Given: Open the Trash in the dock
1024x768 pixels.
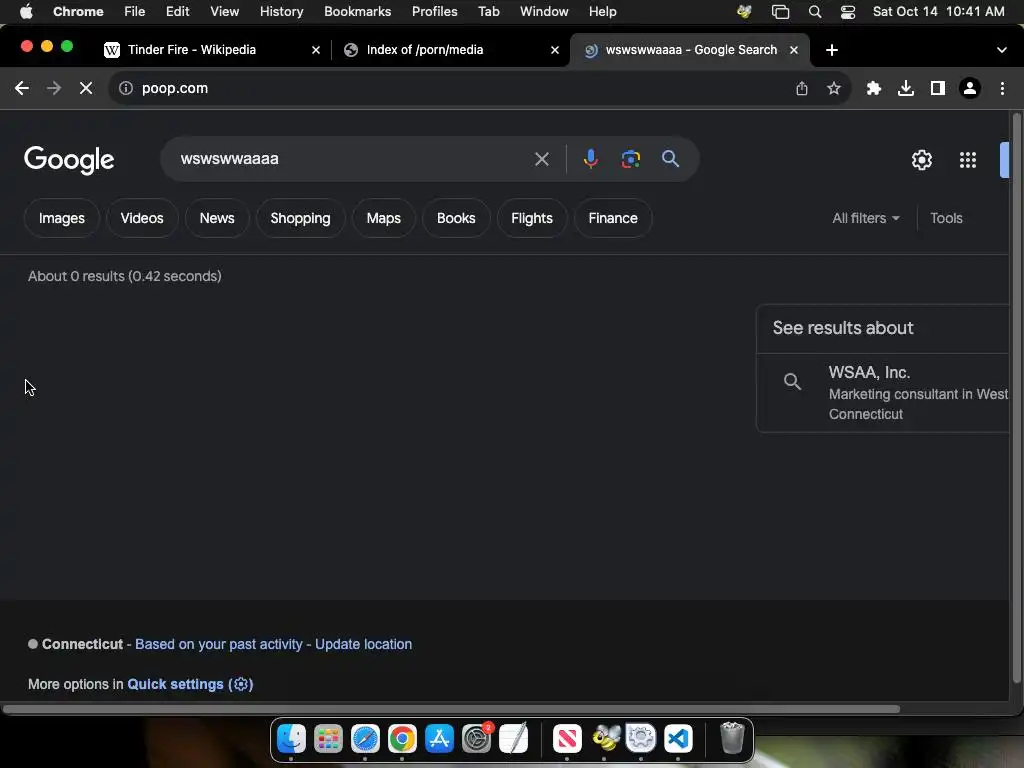Looking at the screenshot, I should pos(732,739).
